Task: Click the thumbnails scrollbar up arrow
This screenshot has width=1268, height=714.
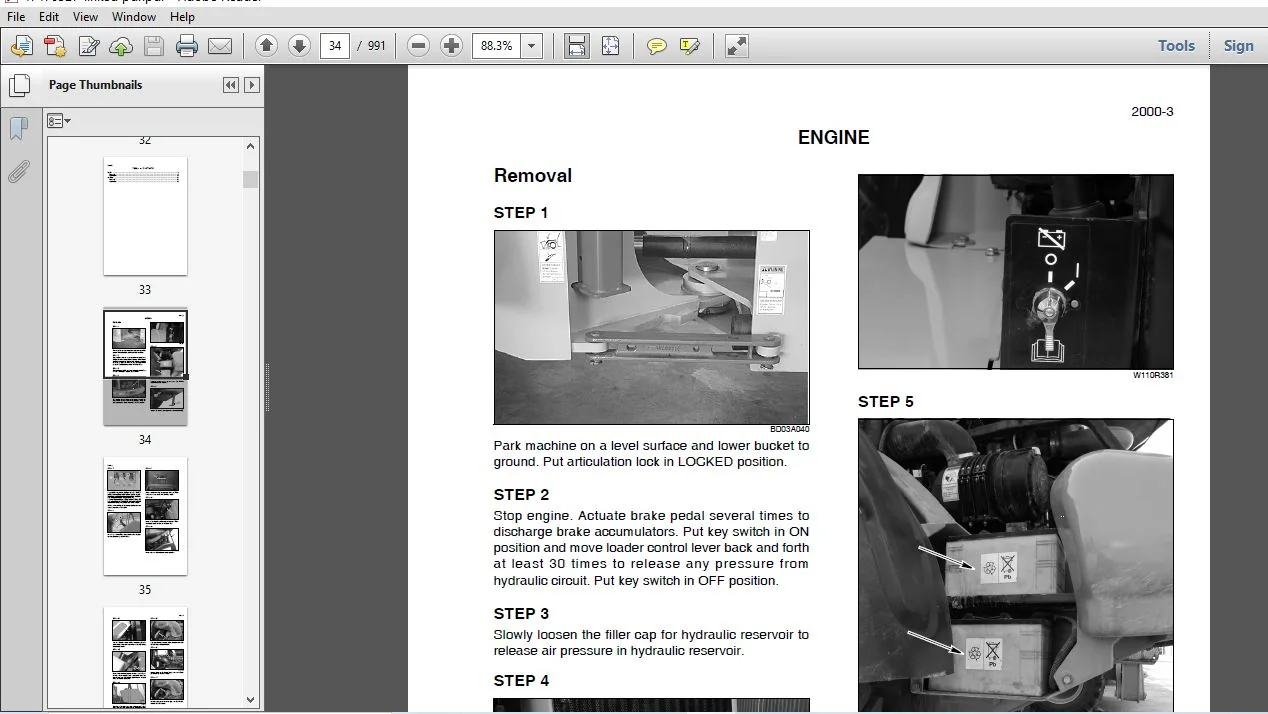Action: pos(250,146)
